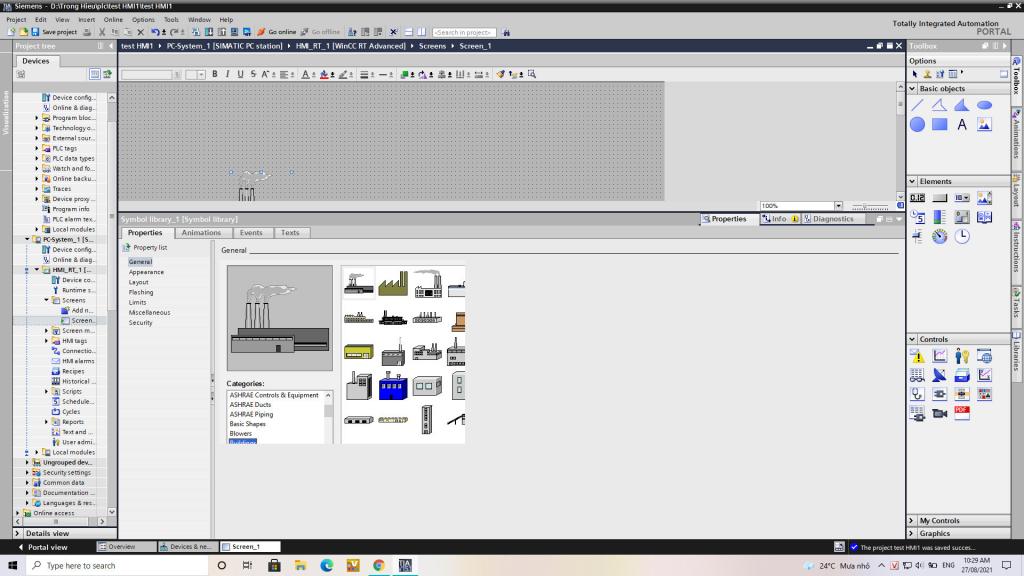The width and height of the screenshot is (1024, 576).
Task: Select Security in the property list
Action: tap(140, 323)
